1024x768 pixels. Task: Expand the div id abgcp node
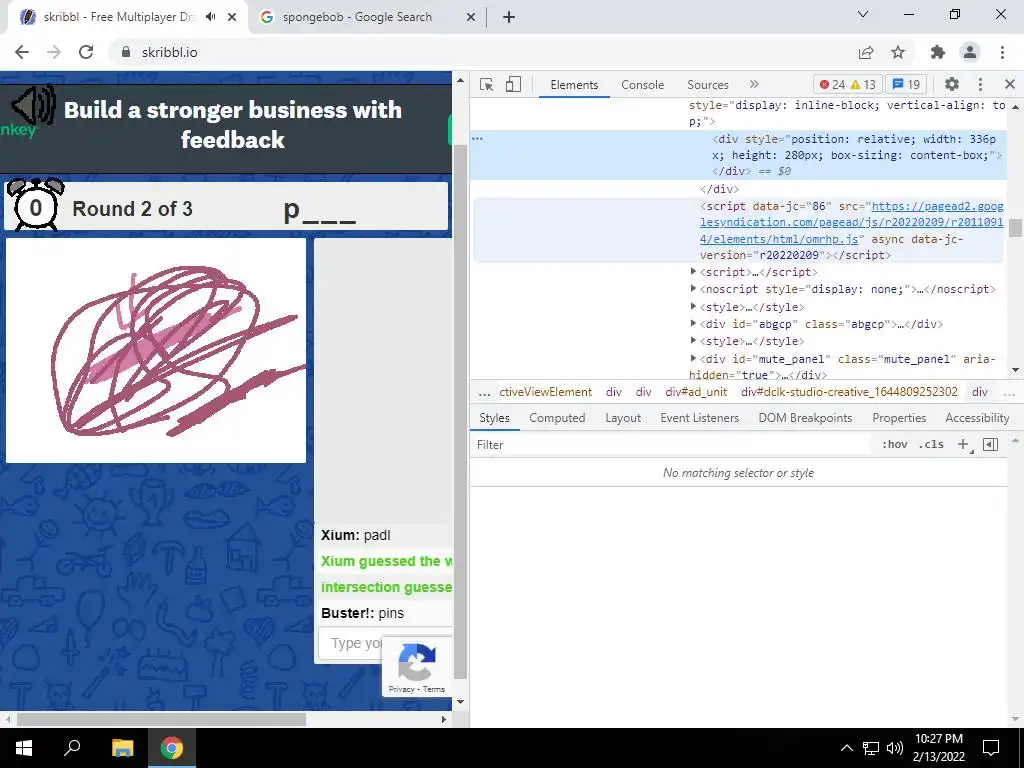pos(694,323)
